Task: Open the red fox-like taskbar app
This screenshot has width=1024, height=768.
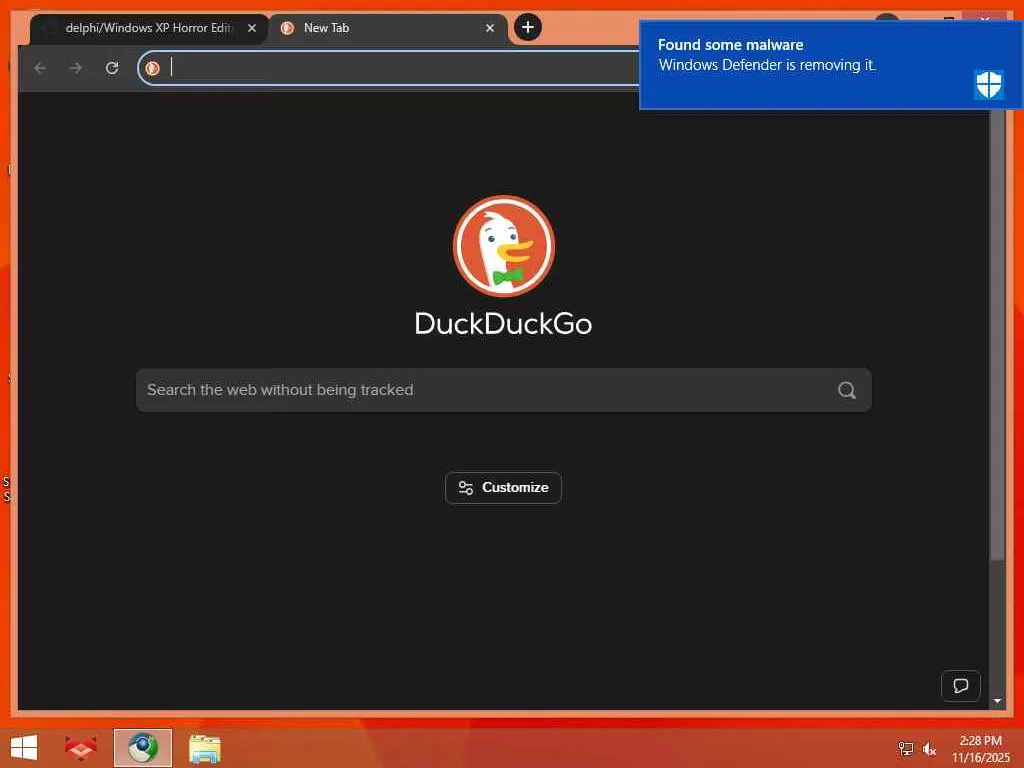Action: [81, 748]
